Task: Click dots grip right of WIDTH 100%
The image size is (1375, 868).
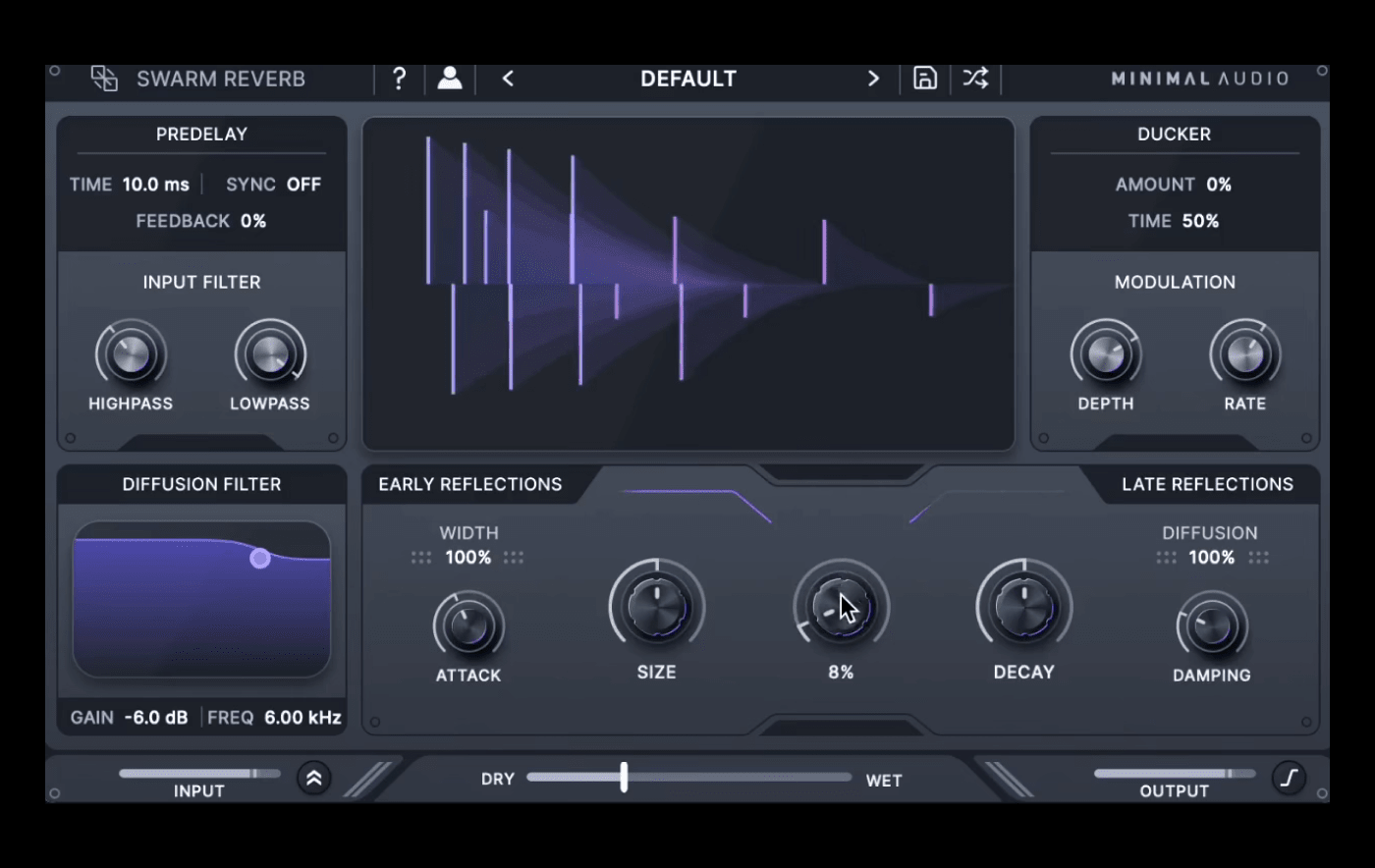Action: point(514,558)
